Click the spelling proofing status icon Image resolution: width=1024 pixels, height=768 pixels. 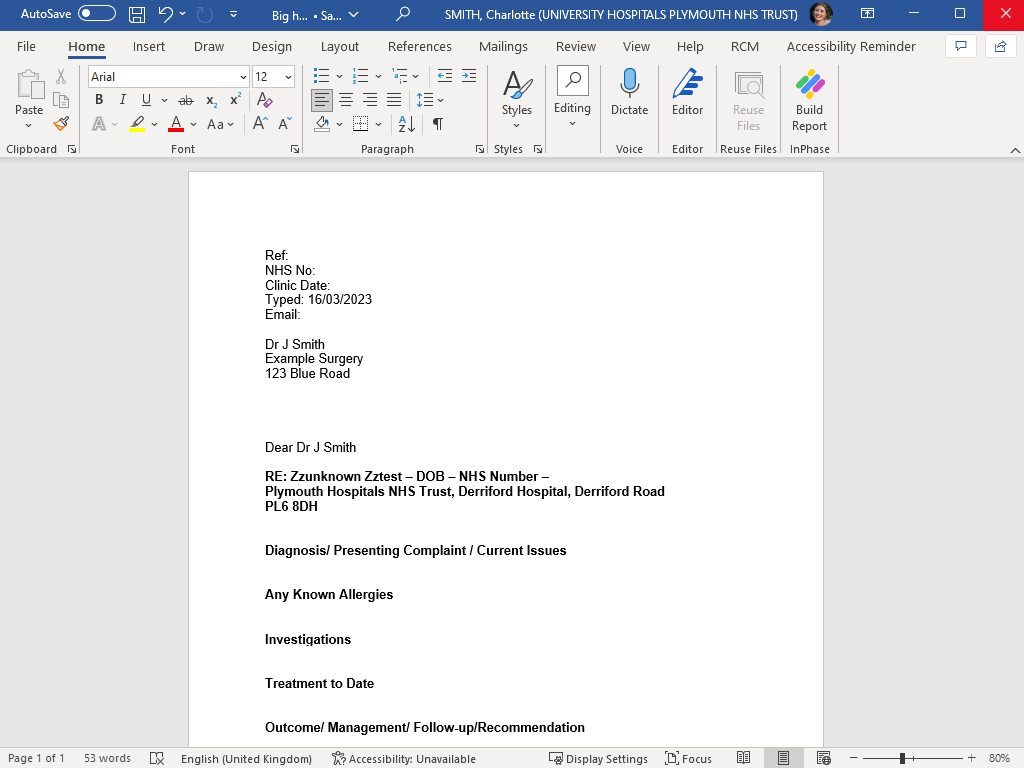[157, 758]
